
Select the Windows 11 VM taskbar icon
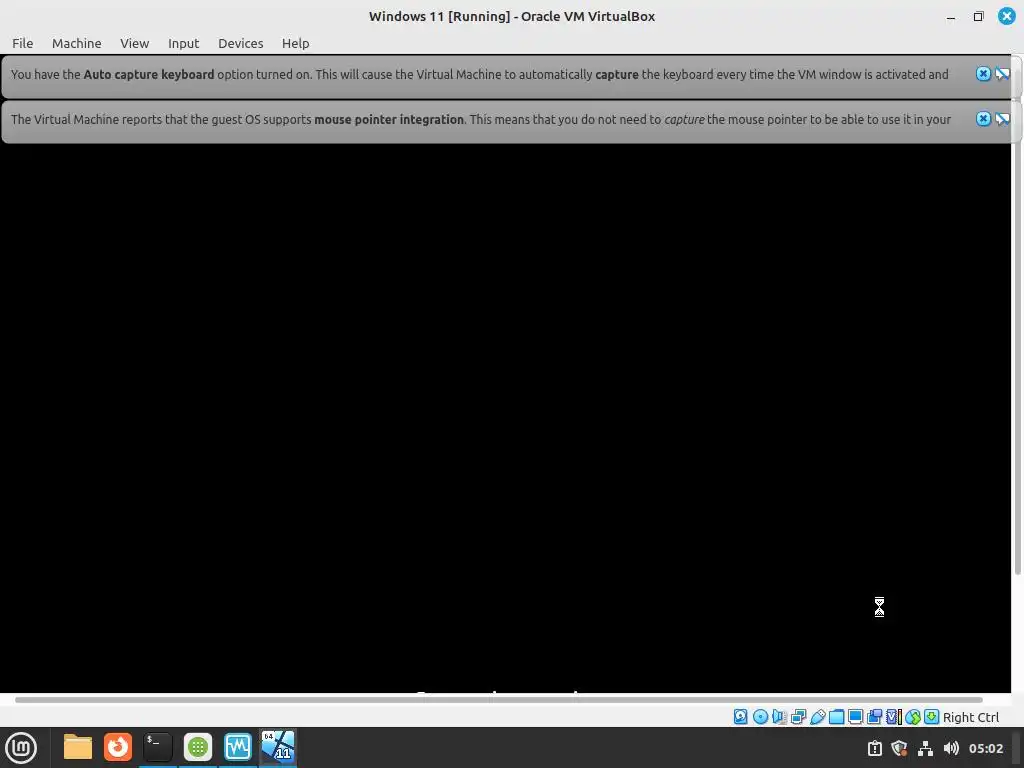pyautogui.click(x=278, y=747)
